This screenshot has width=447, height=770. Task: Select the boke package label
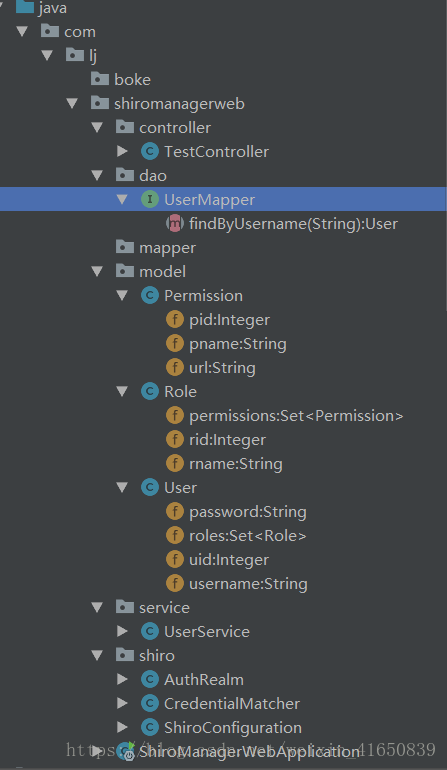coord(133,80)
